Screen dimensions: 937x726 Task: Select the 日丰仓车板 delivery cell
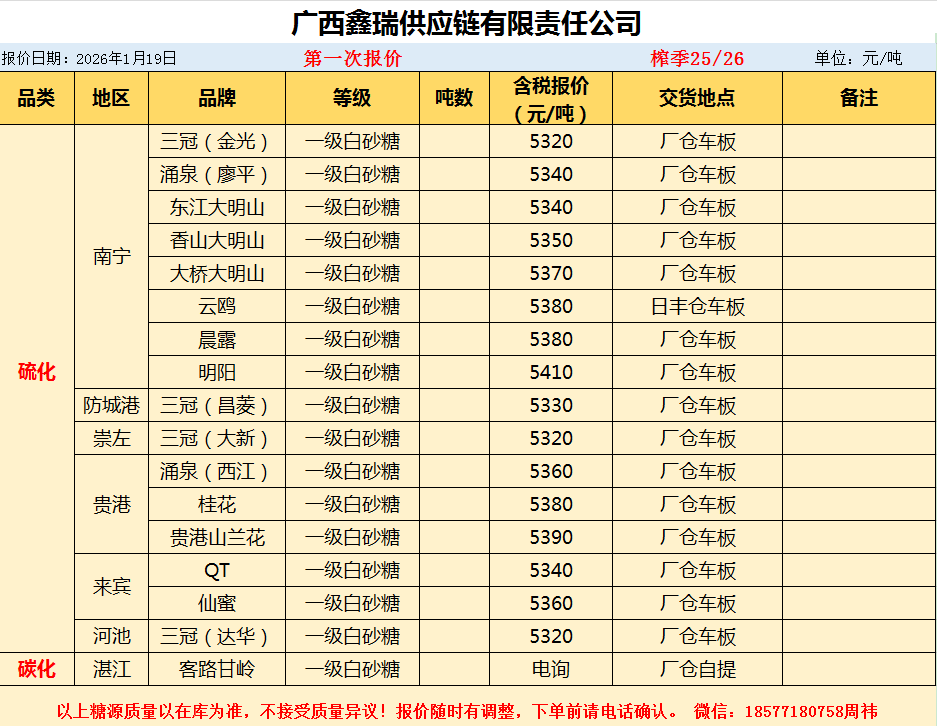tap(697, 307)
